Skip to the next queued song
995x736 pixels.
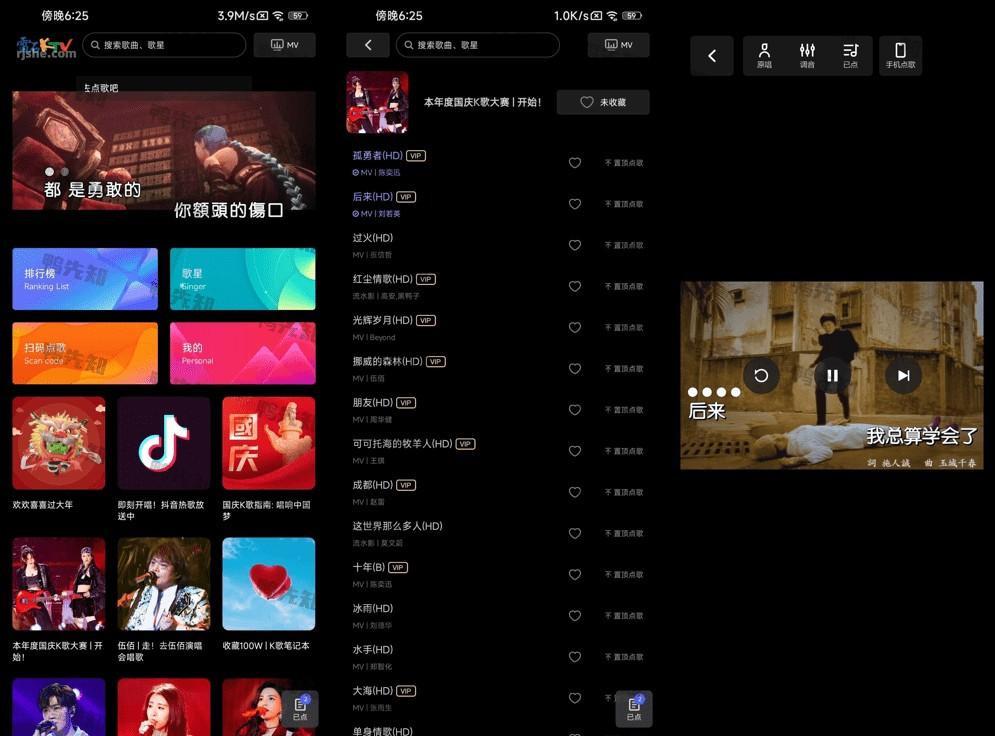coord(903,375)
